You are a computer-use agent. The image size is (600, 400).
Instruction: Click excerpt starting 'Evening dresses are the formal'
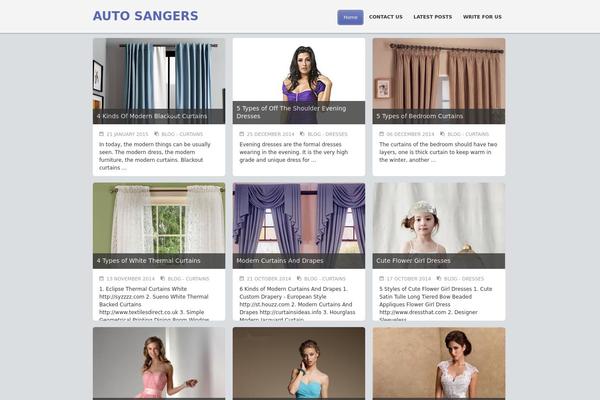[x=294, y=152]
